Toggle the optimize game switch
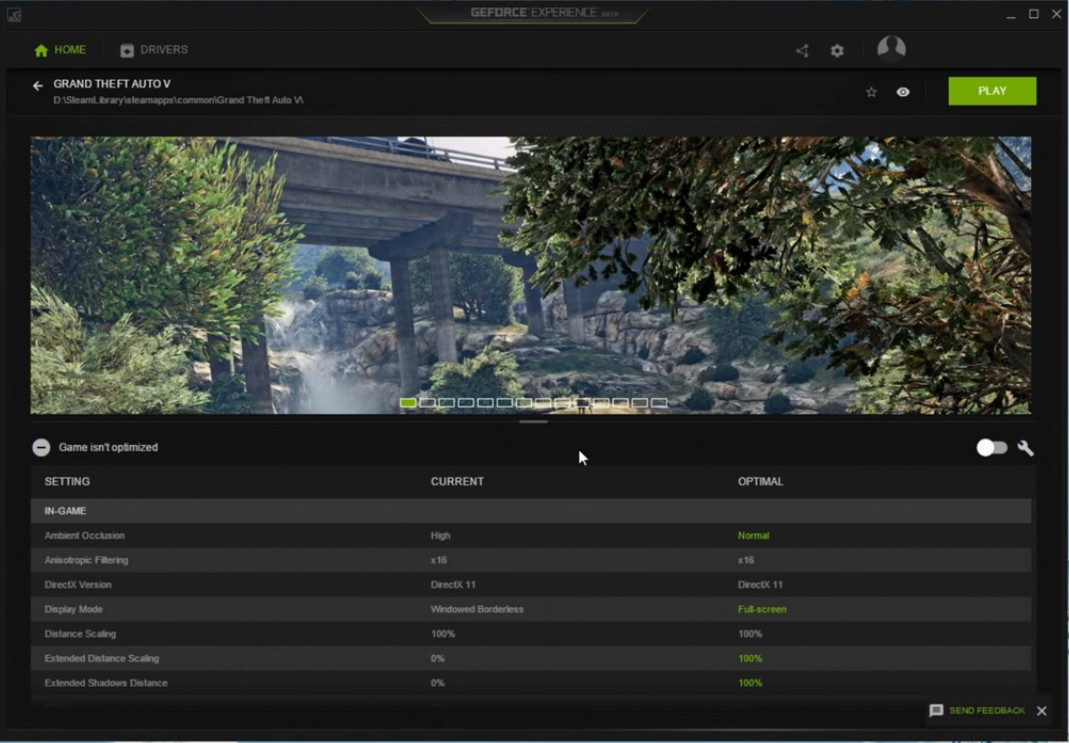Screen dimensions: 1069x743 click(991, 447)
